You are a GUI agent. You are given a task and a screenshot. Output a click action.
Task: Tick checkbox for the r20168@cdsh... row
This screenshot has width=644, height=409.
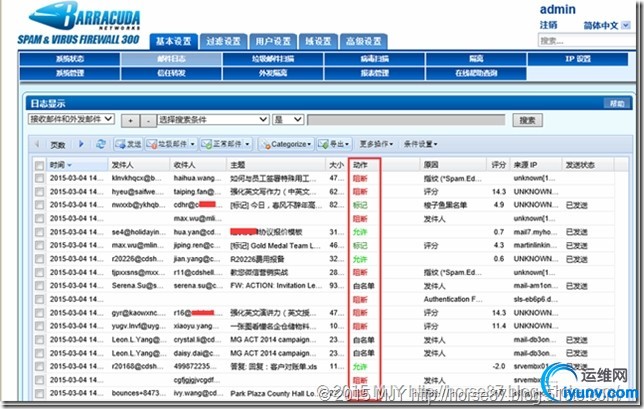point(39,367)
